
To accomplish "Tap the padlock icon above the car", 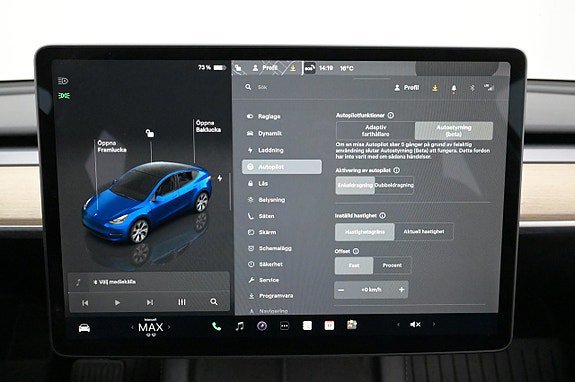I will [150, 133].
